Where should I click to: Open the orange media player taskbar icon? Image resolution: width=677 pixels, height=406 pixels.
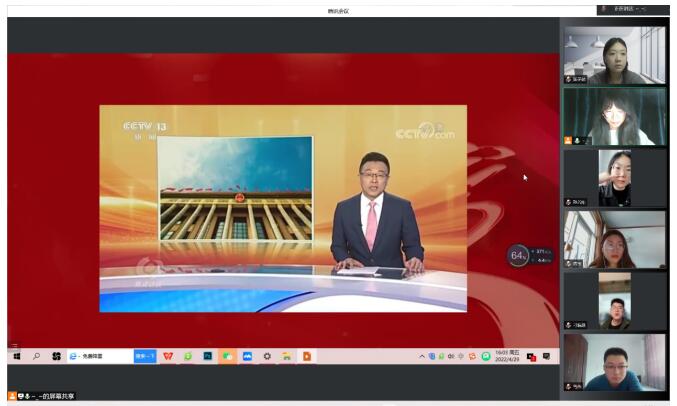(307, 356)
